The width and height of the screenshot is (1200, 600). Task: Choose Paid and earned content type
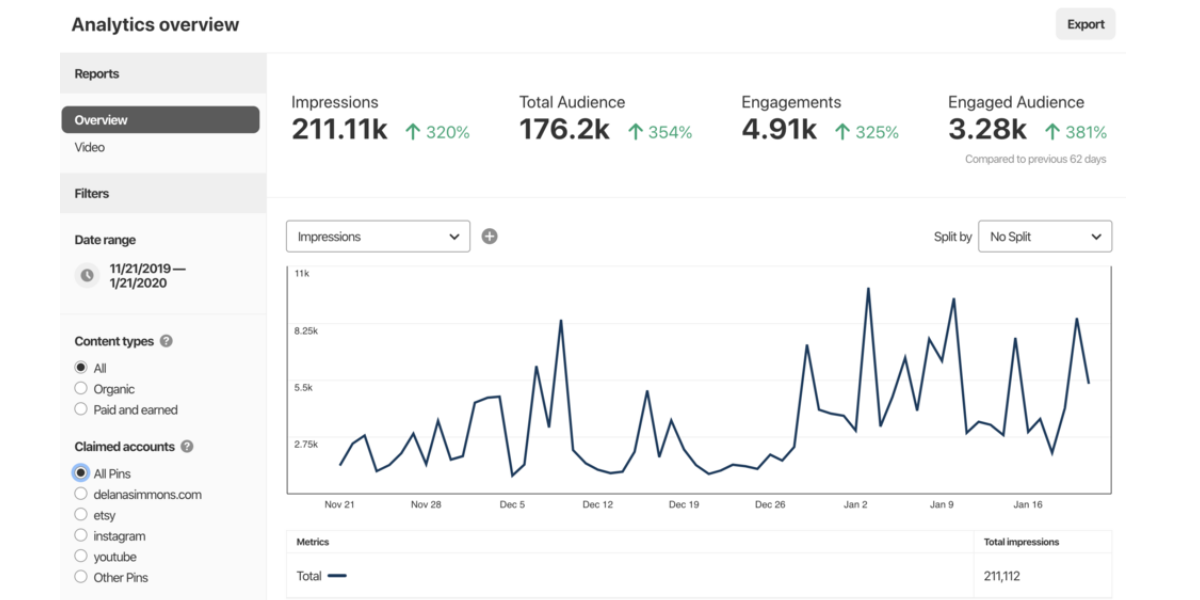pos(81,410)
